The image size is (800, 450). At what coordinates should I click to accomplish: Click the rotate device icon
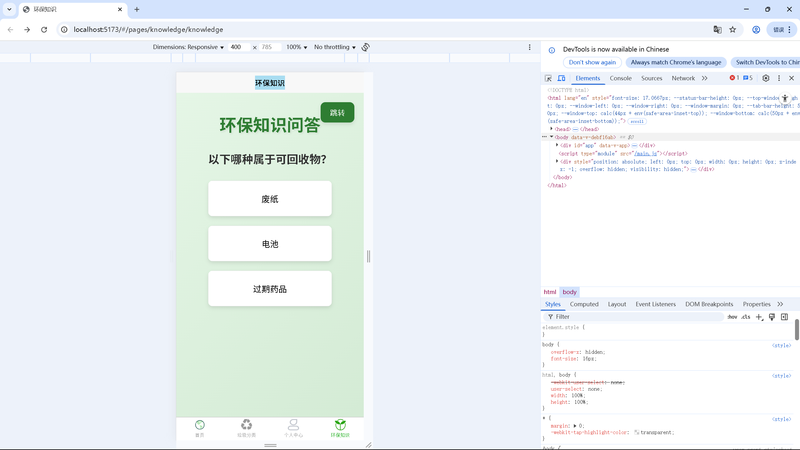(x=366, y=47)
